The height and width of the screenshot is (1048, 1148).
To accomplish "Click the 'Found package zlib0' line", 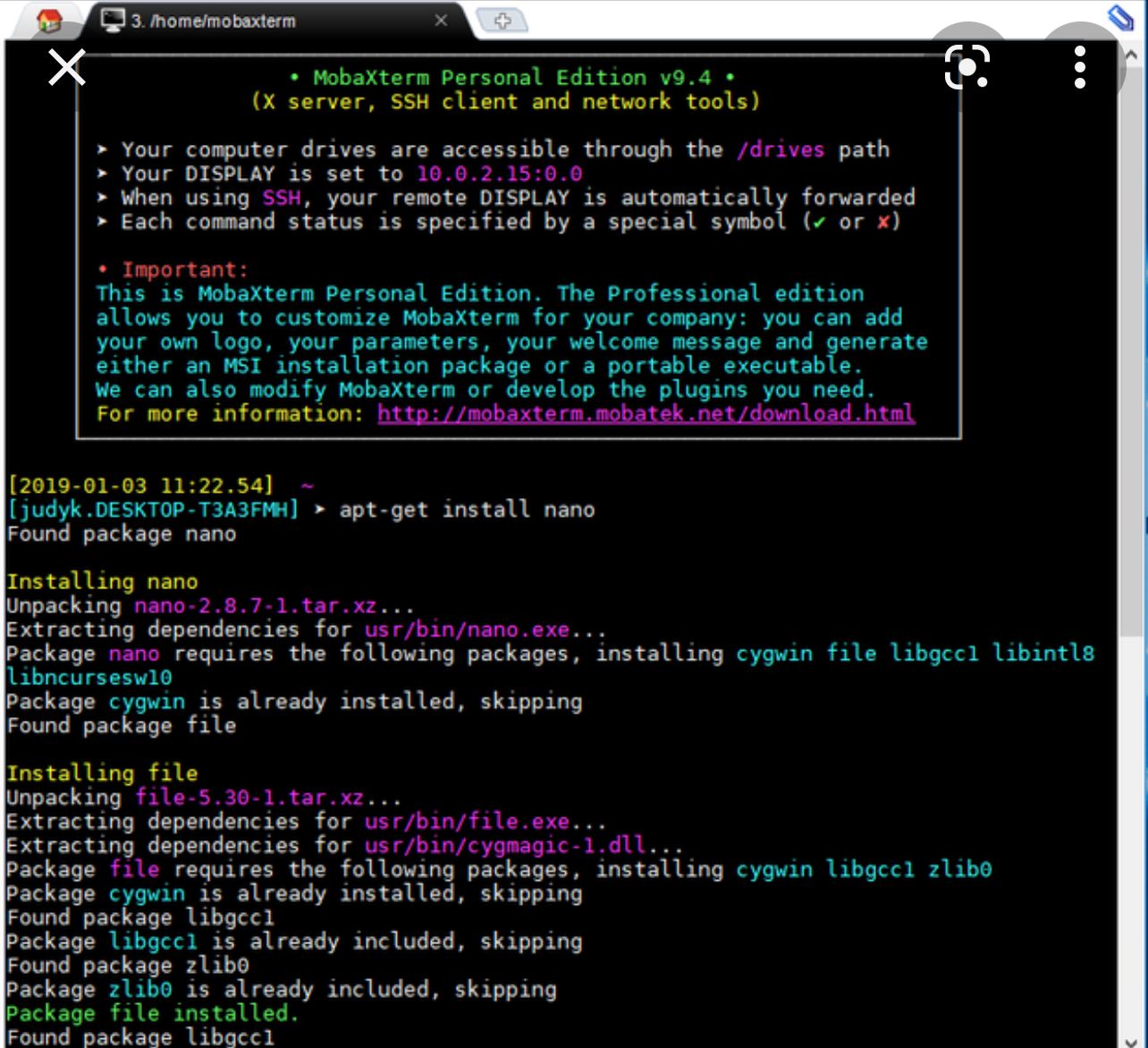I will tap(128, 966).
